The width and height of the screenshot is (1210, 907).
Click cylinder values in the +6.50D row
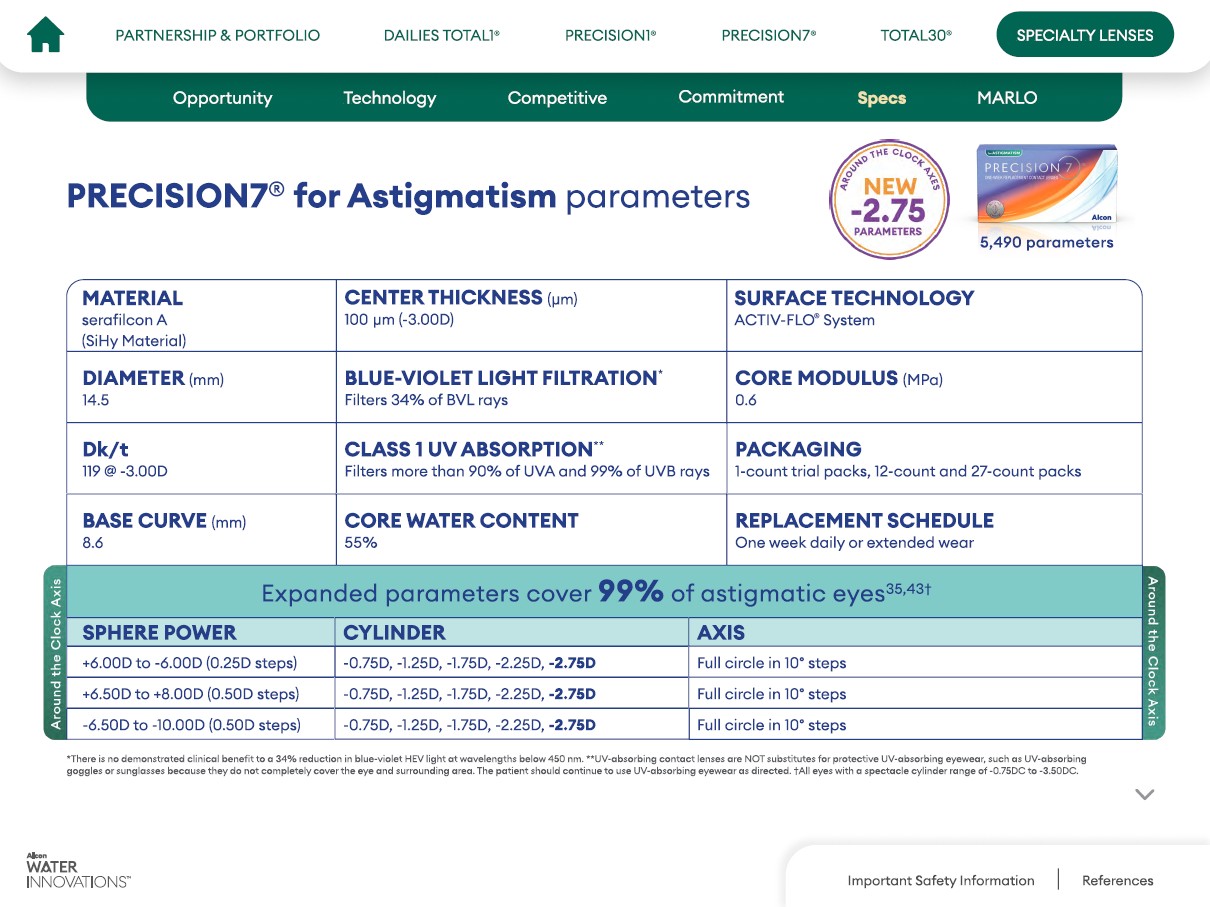[x=469, y=694]
